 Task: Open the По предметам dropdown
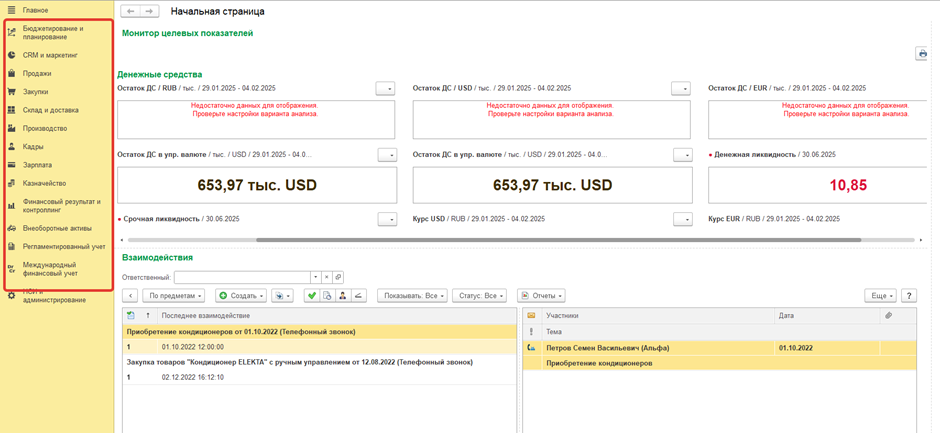[x=174, y=296]
